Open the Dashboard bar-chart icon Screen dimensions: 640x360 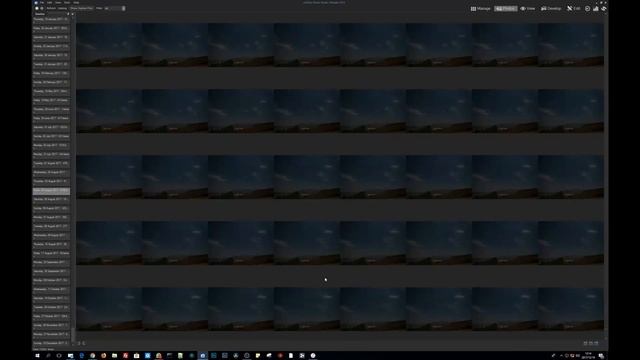tap(596, 8)
